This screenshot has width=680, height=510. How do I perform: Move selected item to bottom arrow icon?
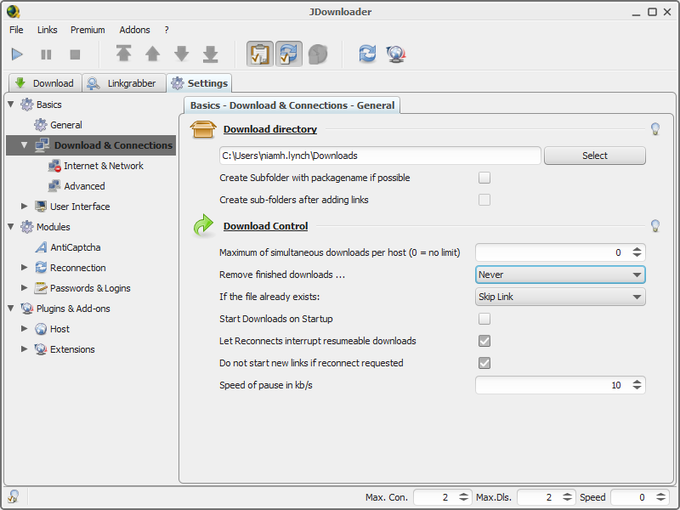click(x=210, y=54)
